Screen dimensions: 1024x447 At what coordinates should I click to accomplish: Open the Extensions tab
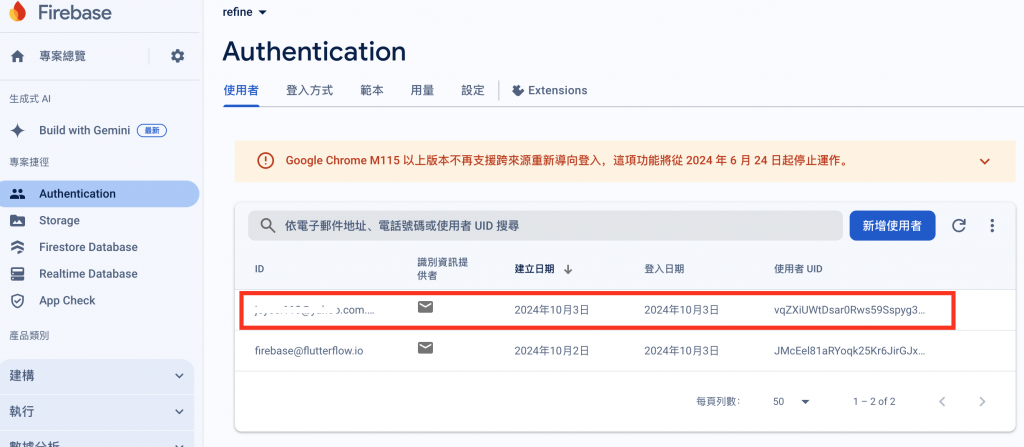tap(549, 91)
